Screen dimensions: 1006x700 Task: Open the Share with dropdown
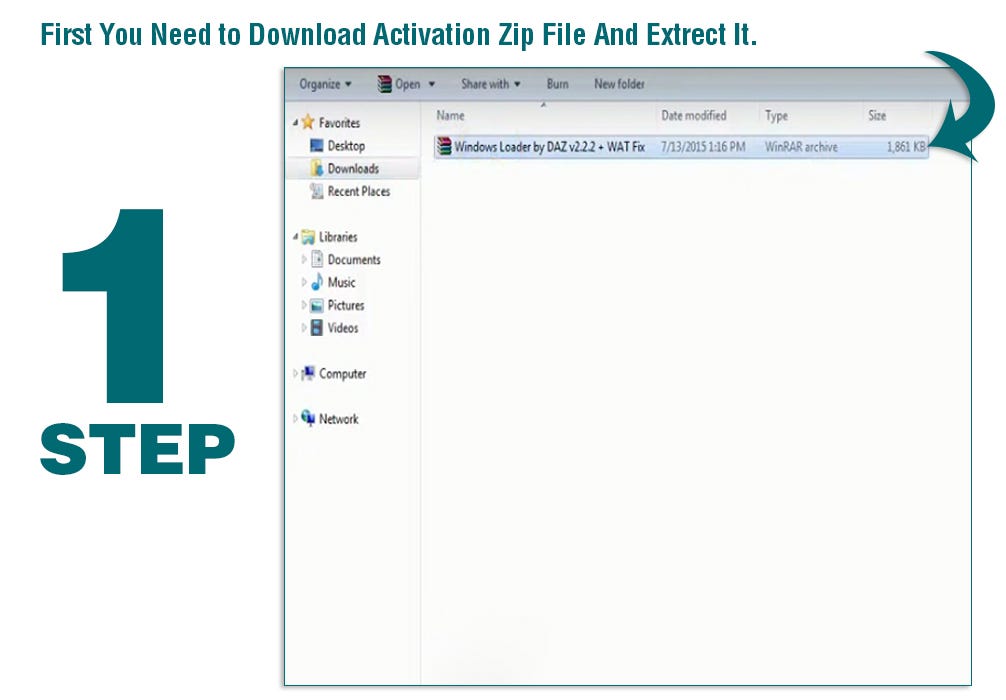[490, 84]
